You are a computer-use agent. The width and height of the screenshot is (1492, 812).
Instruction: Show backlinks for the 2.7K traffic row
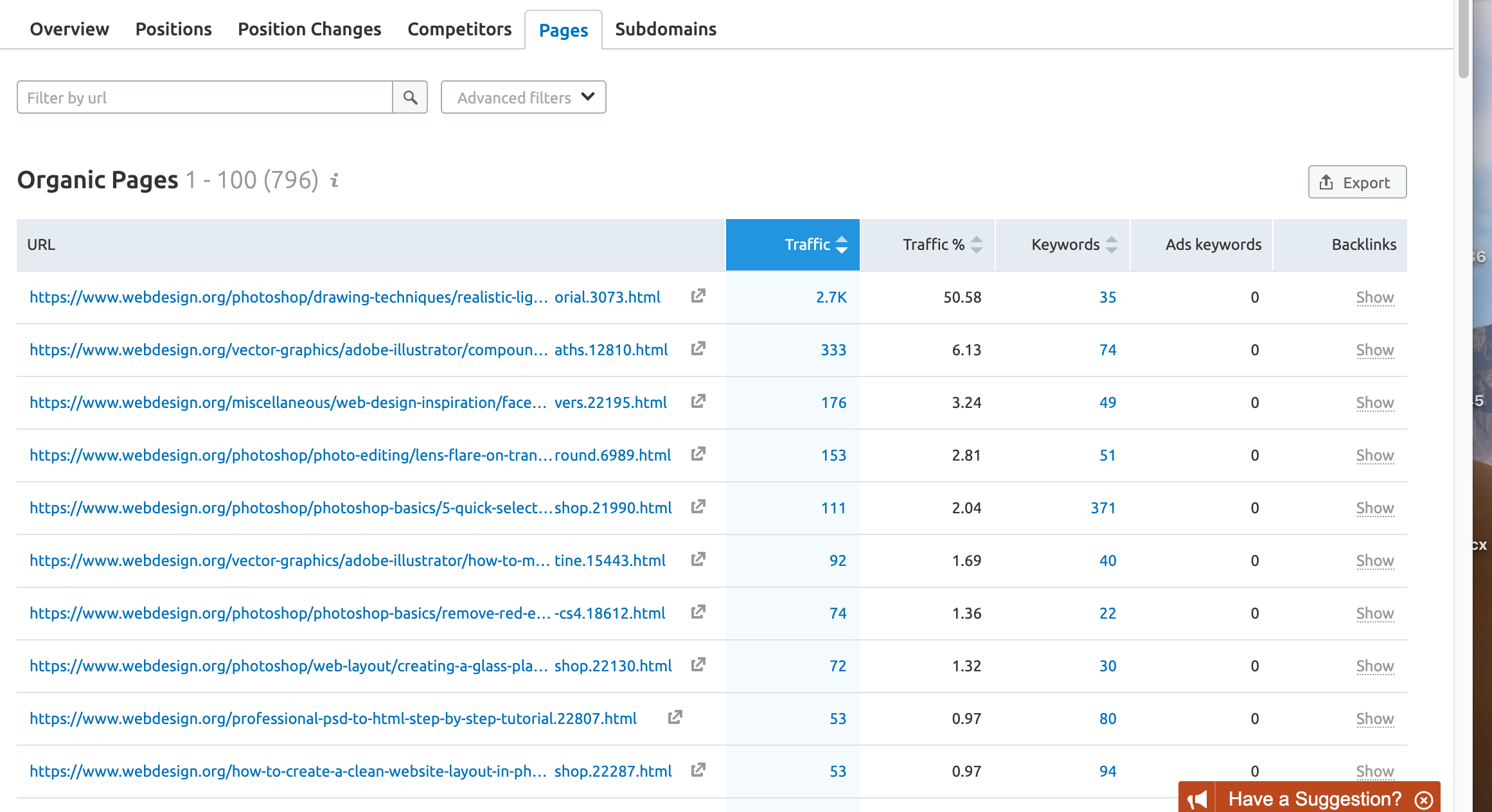pos(1375,297)
